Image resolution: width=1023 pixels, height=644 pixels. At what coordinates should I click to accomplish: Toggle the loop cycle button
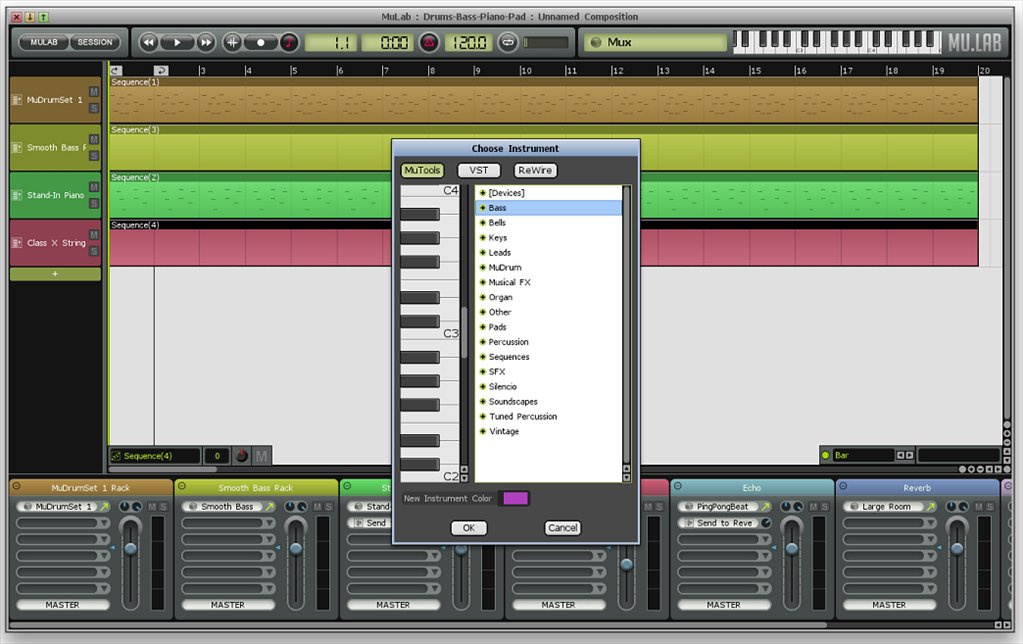pyautogui.click(x=508, y=42)
